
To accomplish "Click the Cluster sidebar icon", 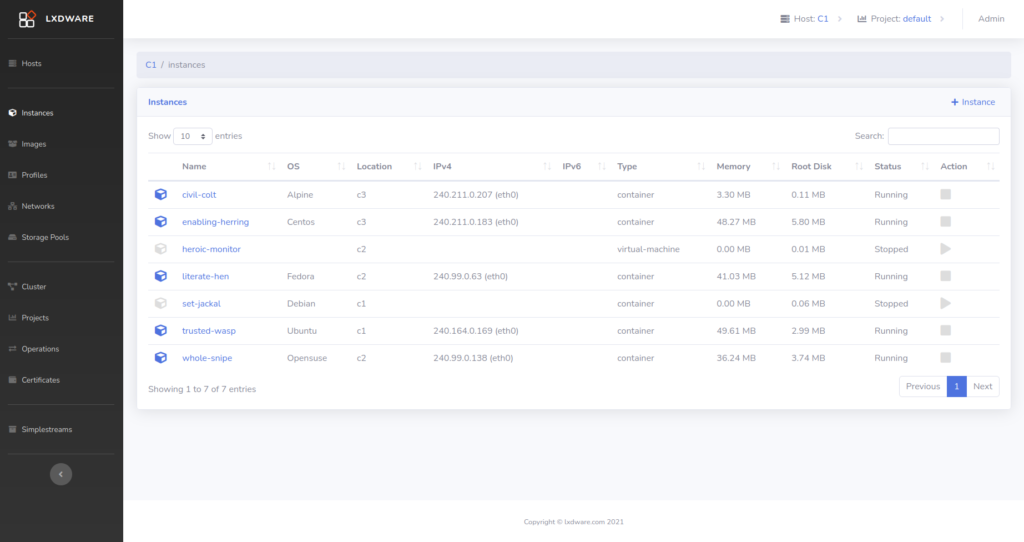I will (x=12, y=287).
